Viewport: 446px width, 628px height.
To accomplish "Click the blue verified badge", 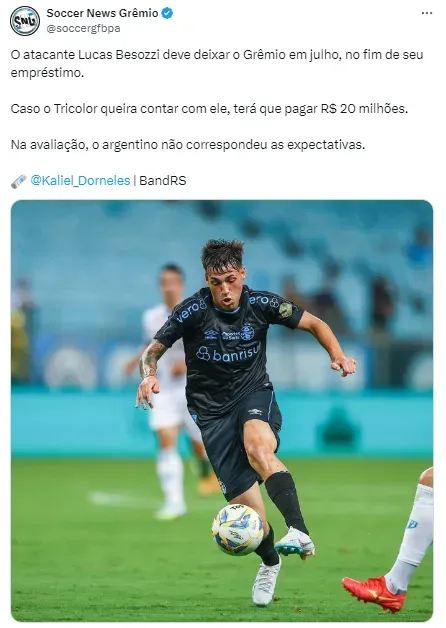I will 167,13.
